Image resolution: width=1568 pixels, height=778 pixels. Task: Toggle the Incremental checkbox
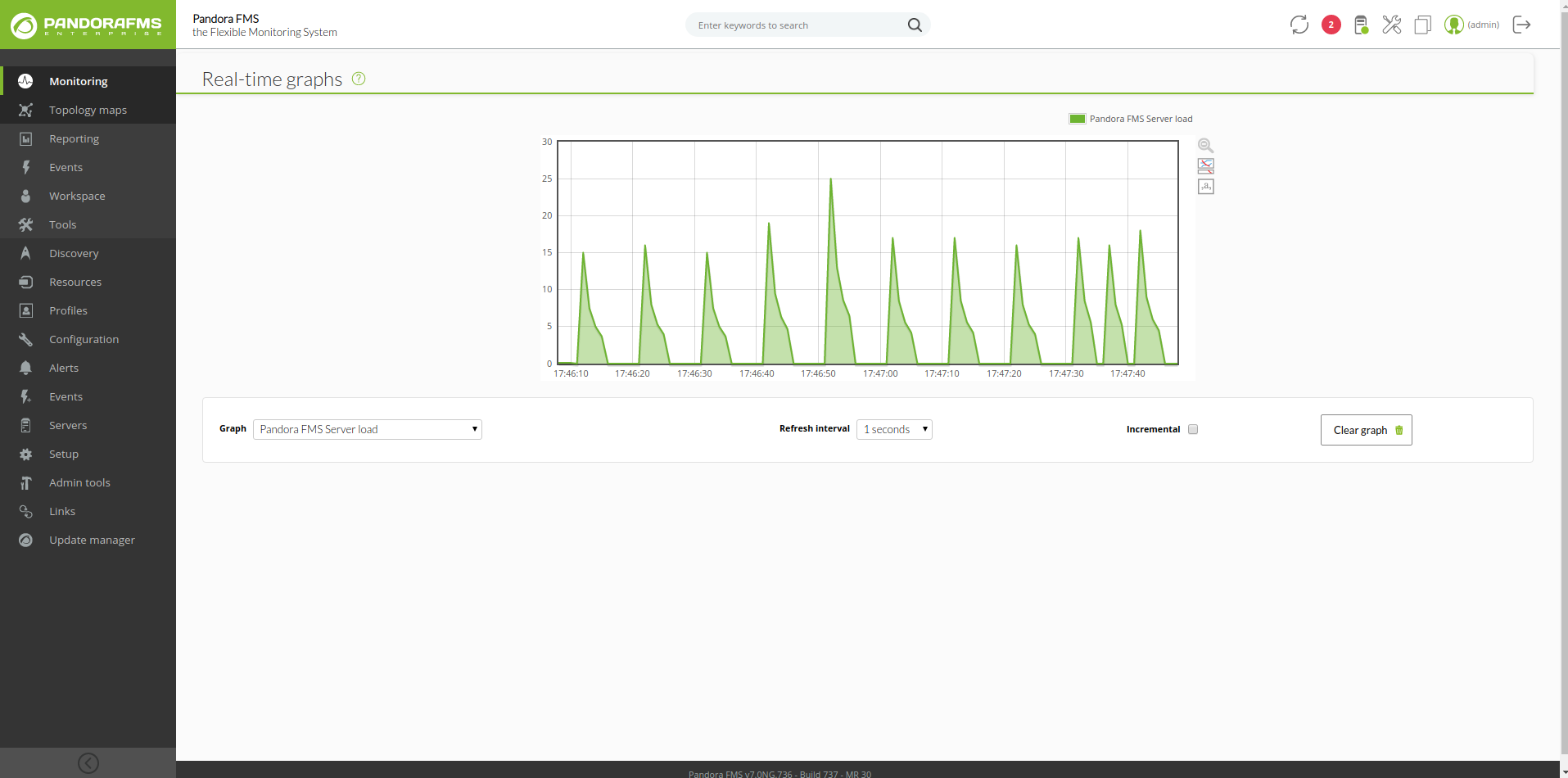[1193, 429]
